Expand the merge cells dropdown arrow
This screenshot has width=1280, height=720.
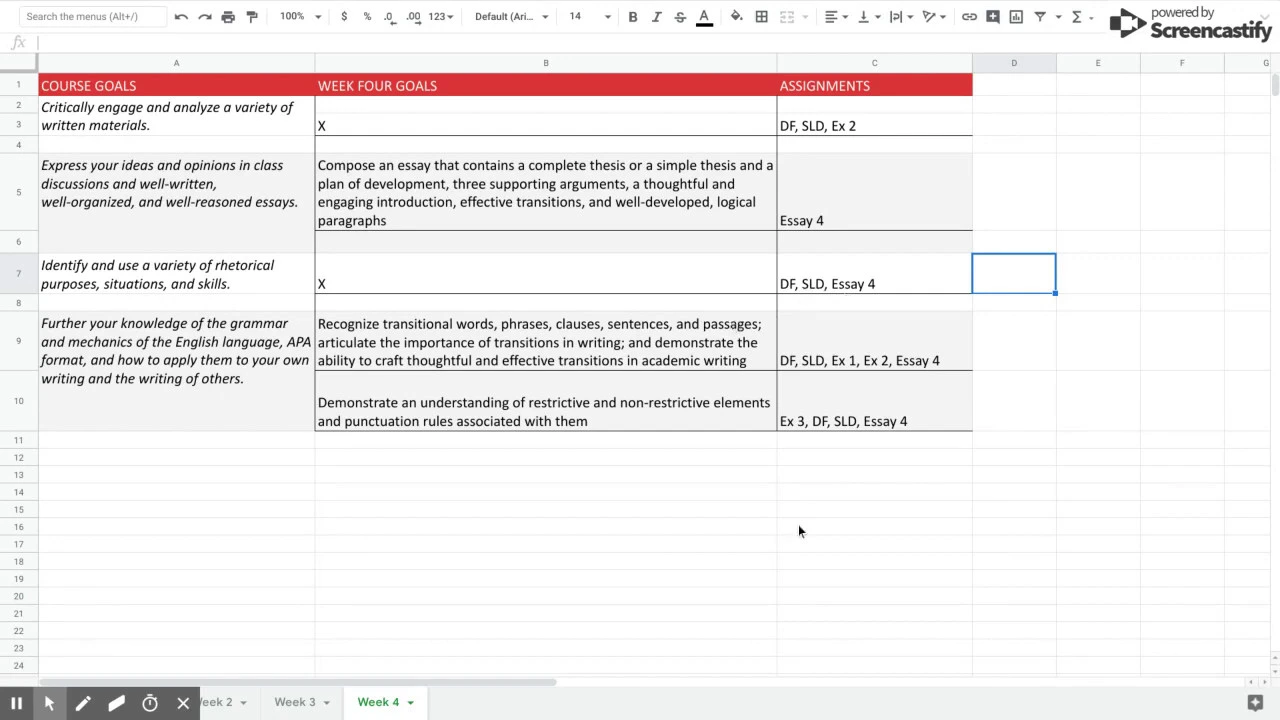click(806, 17)
